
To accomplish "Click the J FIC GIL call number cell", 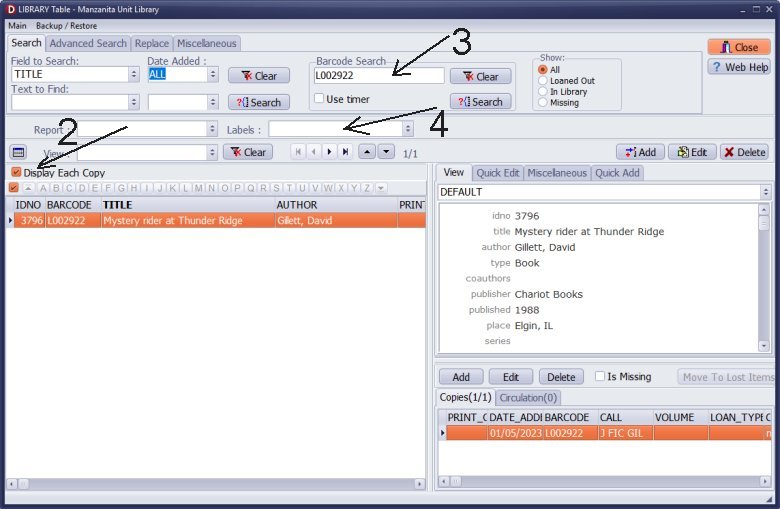I will coord(625,433).
